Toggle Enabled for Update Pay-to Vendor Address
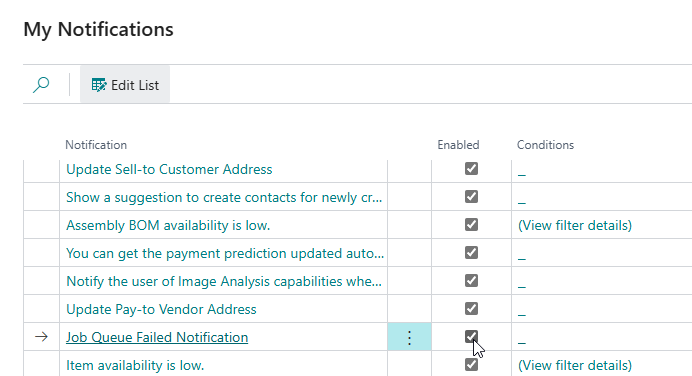692x376 pixels. pyautogui.click(x=471, y=308)
